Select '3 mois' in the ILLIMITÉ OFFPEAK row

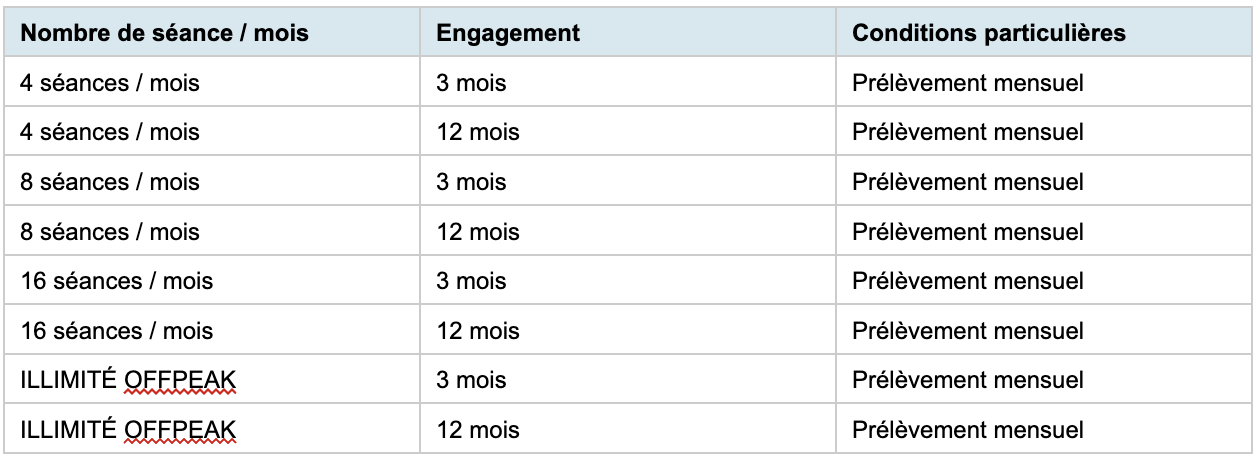(x=471, y=380)
